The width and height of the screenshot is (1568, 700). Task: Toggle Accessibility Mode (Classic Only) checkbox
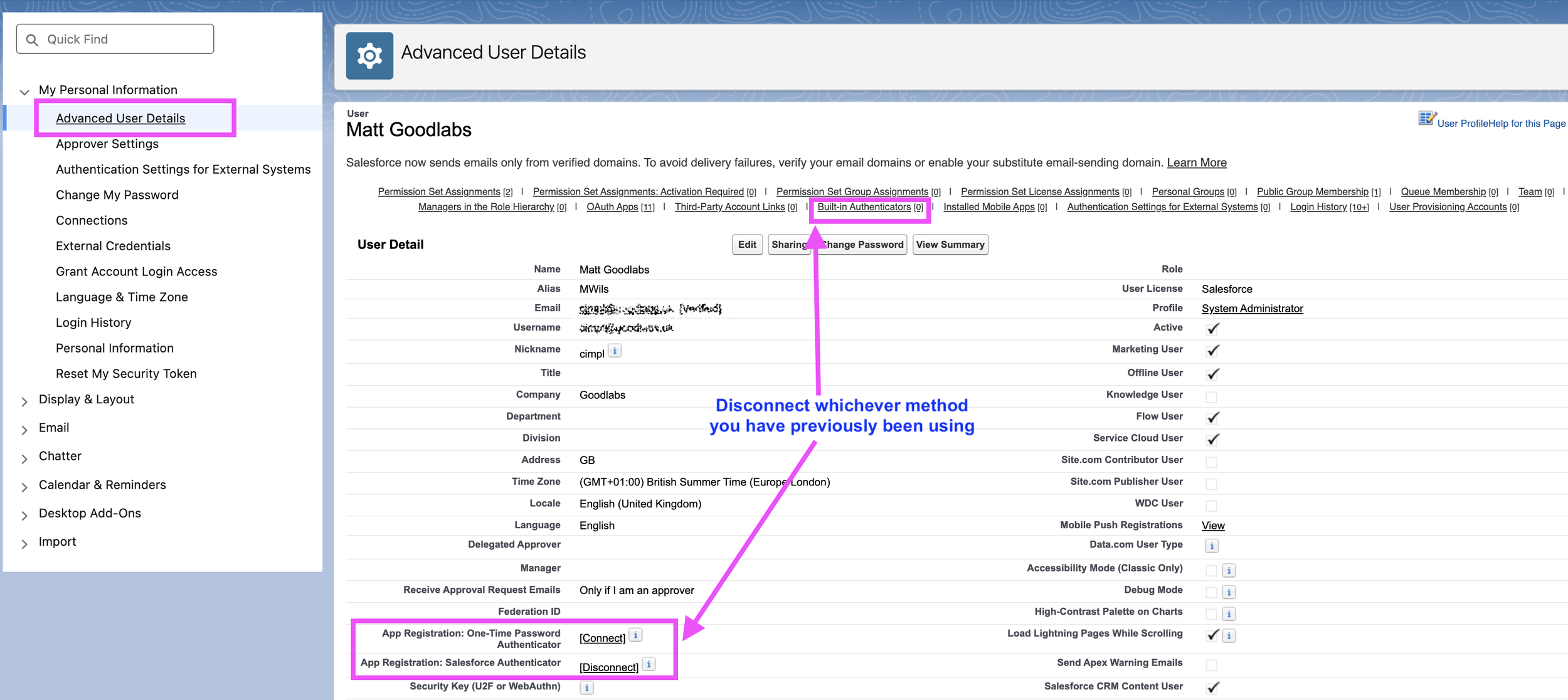[x=1211, y=570]
